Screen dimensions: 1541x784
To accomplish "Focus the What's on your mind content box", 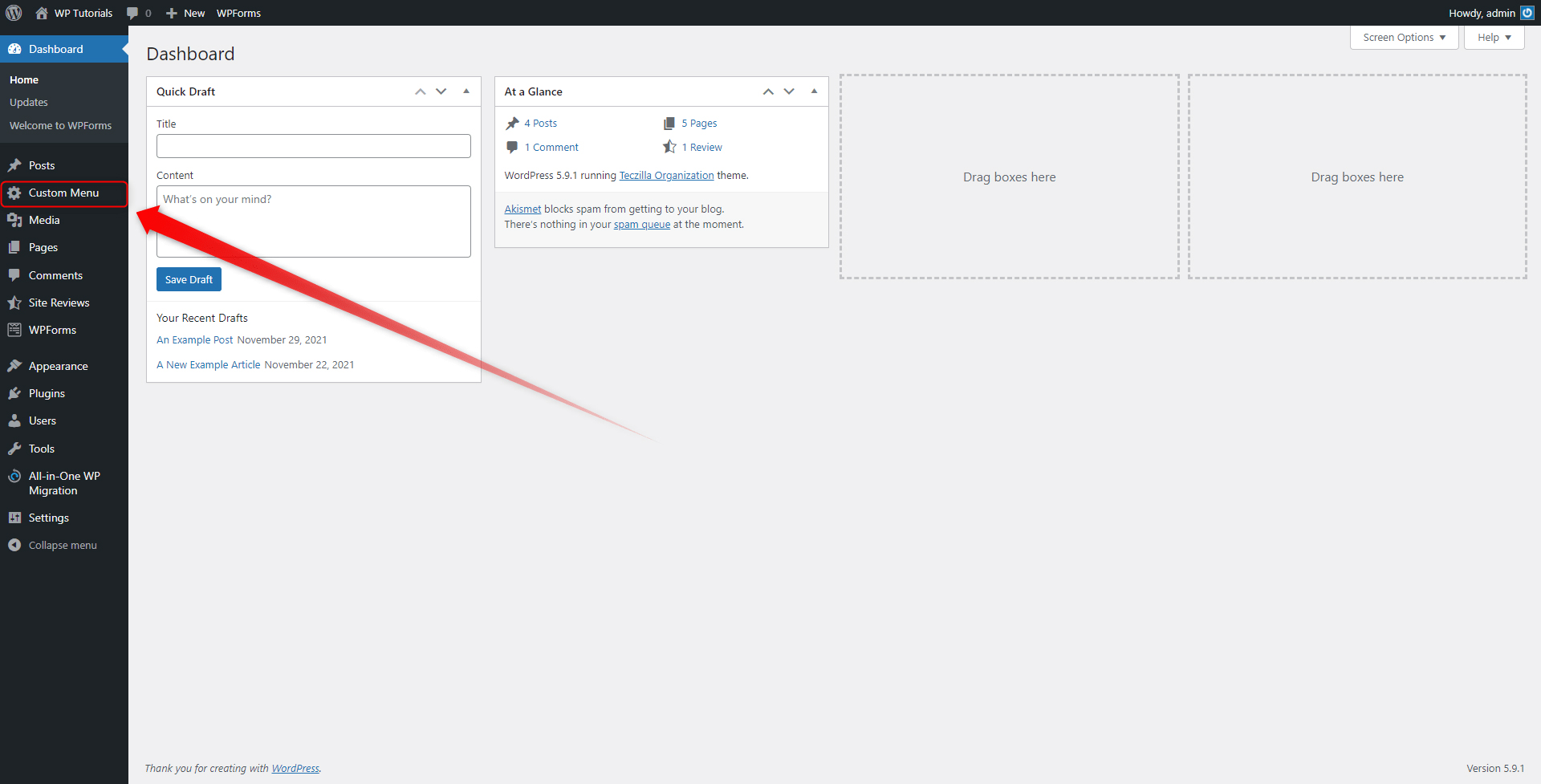I will click(314, 221).
